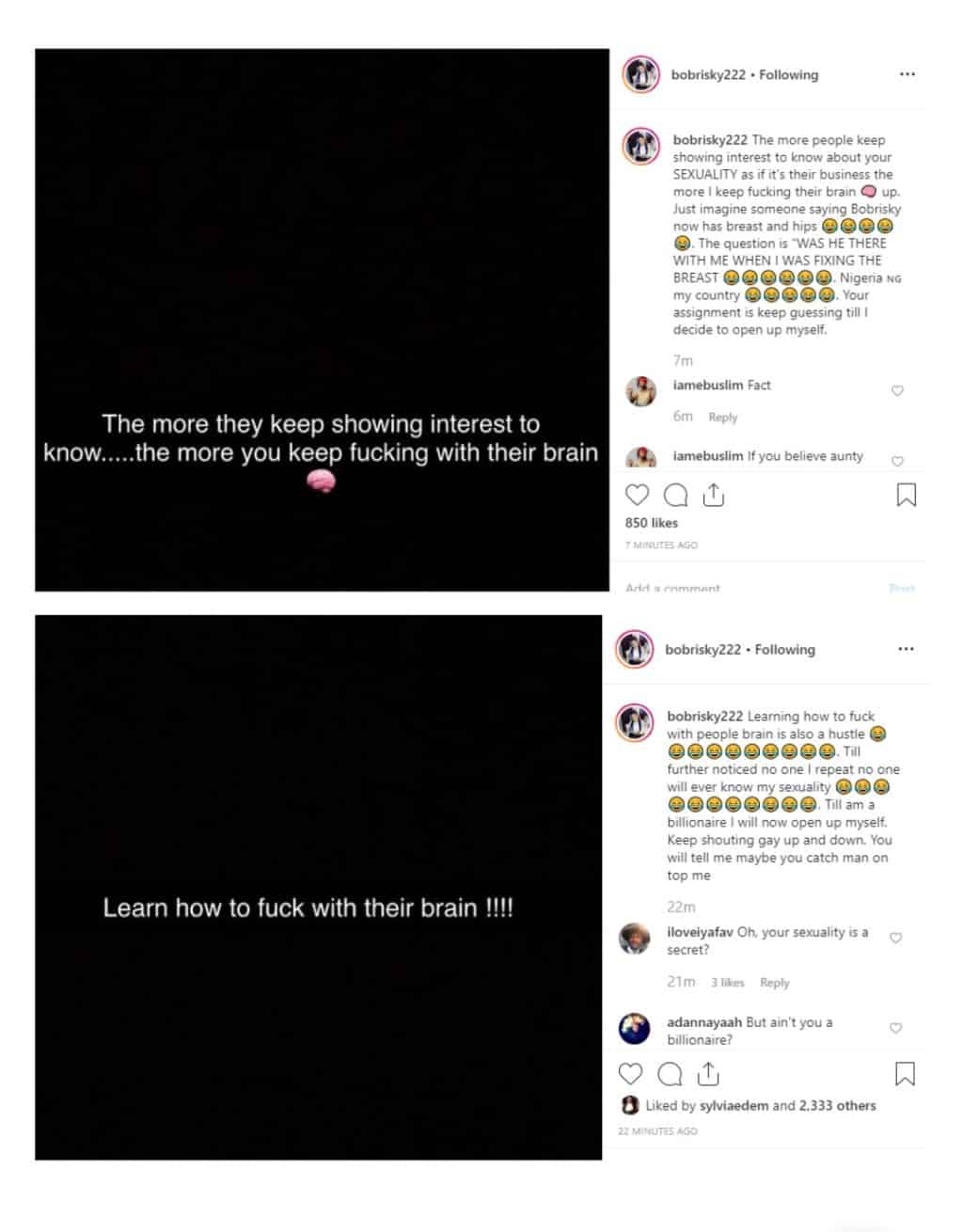Reply to iamebuslim's 'Fact' comment
Viewport: 963px width, 1232px height.
click(x=723, y=417)
